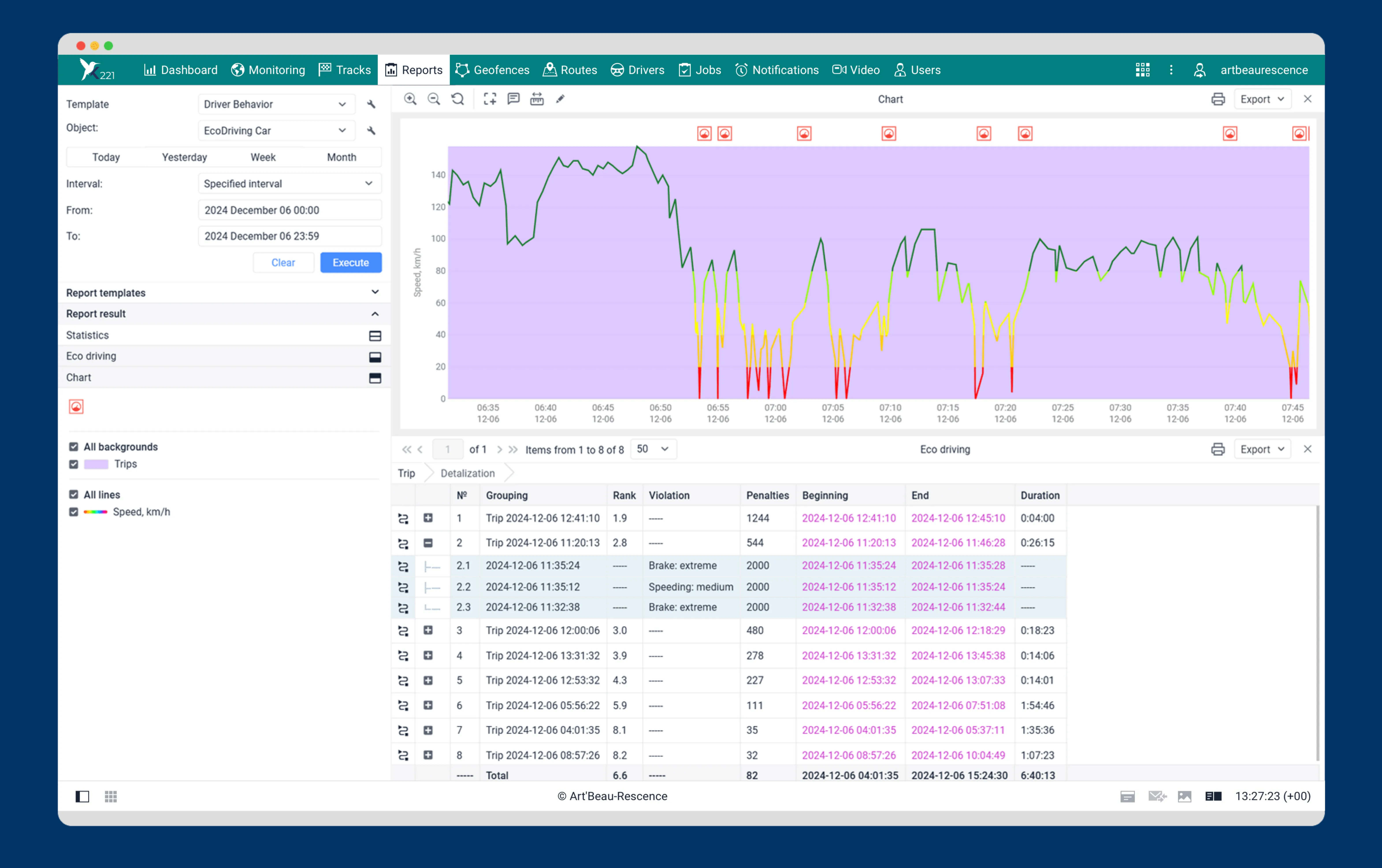Close the Chart panel
1382x868 pixels.
[1307, 99]
